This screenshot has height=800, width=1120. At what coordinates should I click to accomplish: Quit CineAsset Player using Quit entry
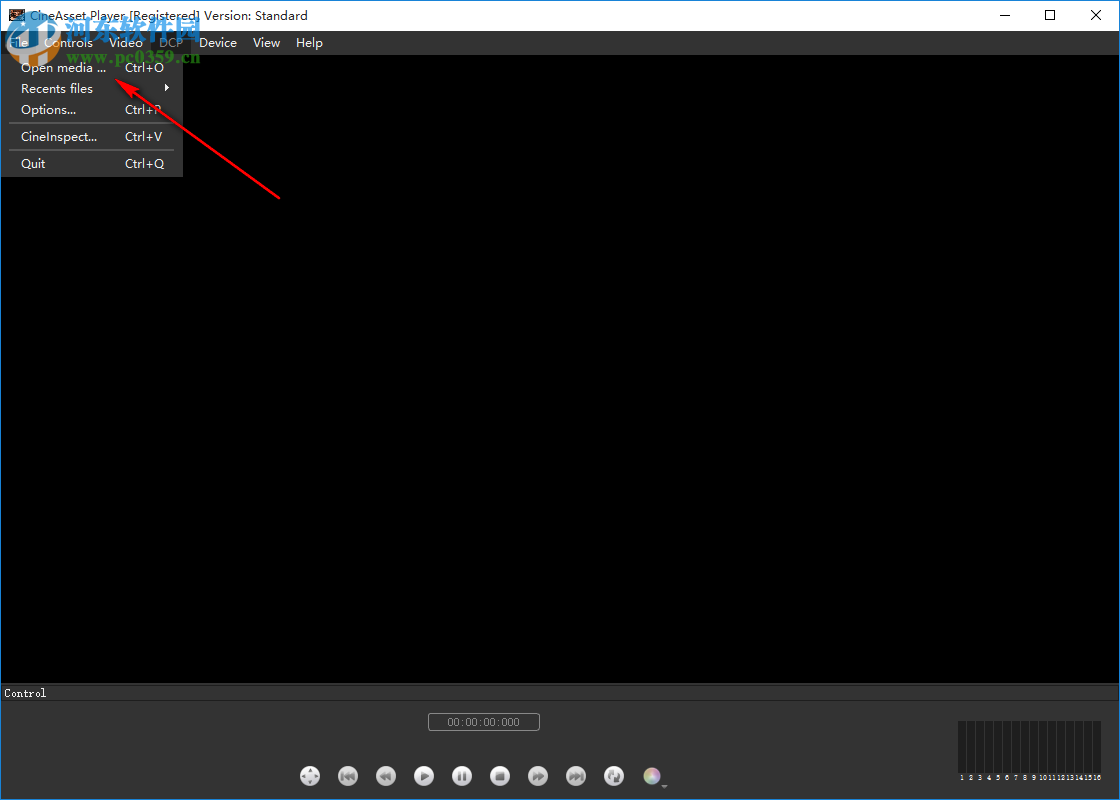[x=33, y=163]
